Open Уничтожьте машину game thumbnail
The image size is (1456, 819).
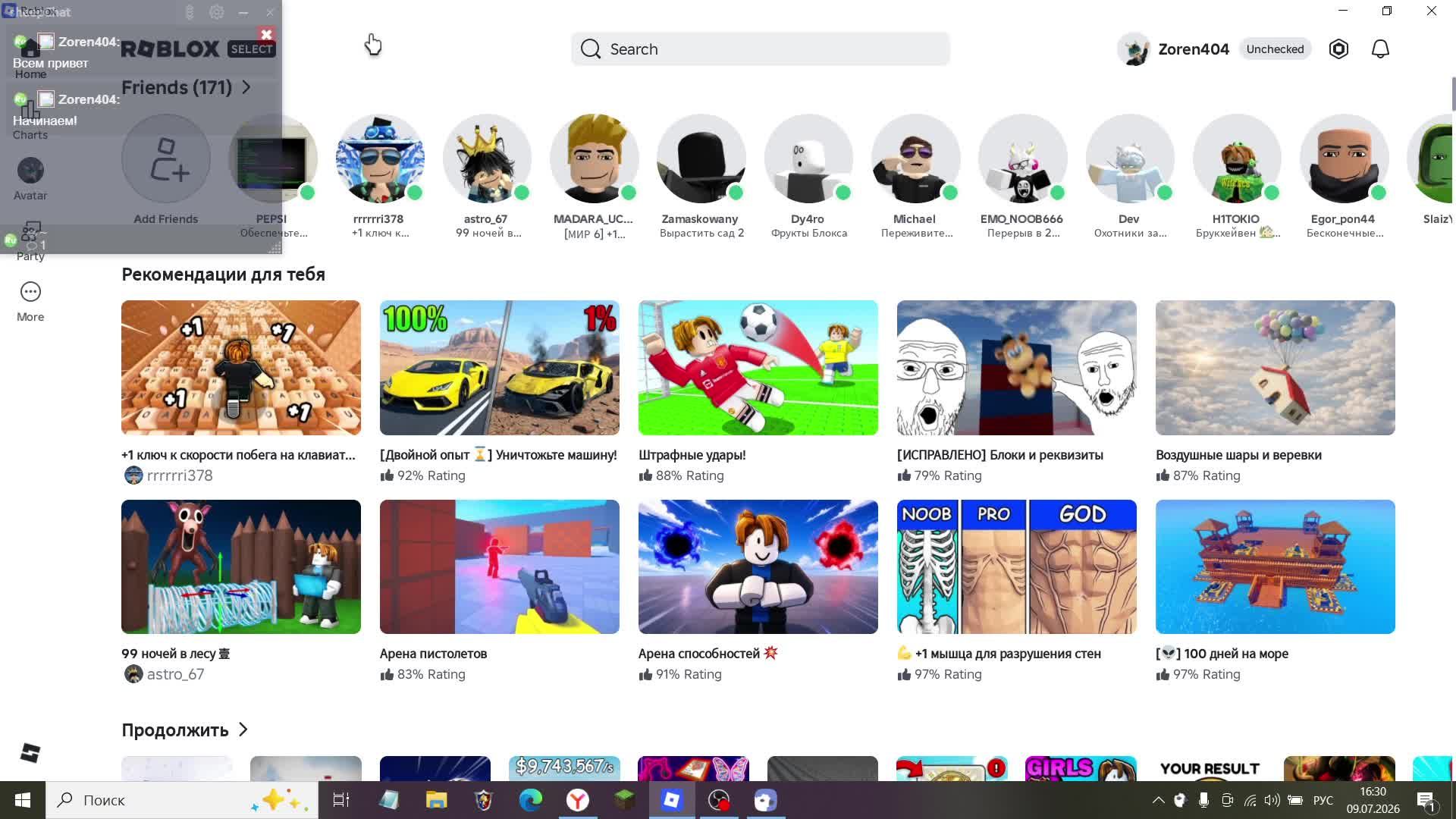click(x=500, y=368)
